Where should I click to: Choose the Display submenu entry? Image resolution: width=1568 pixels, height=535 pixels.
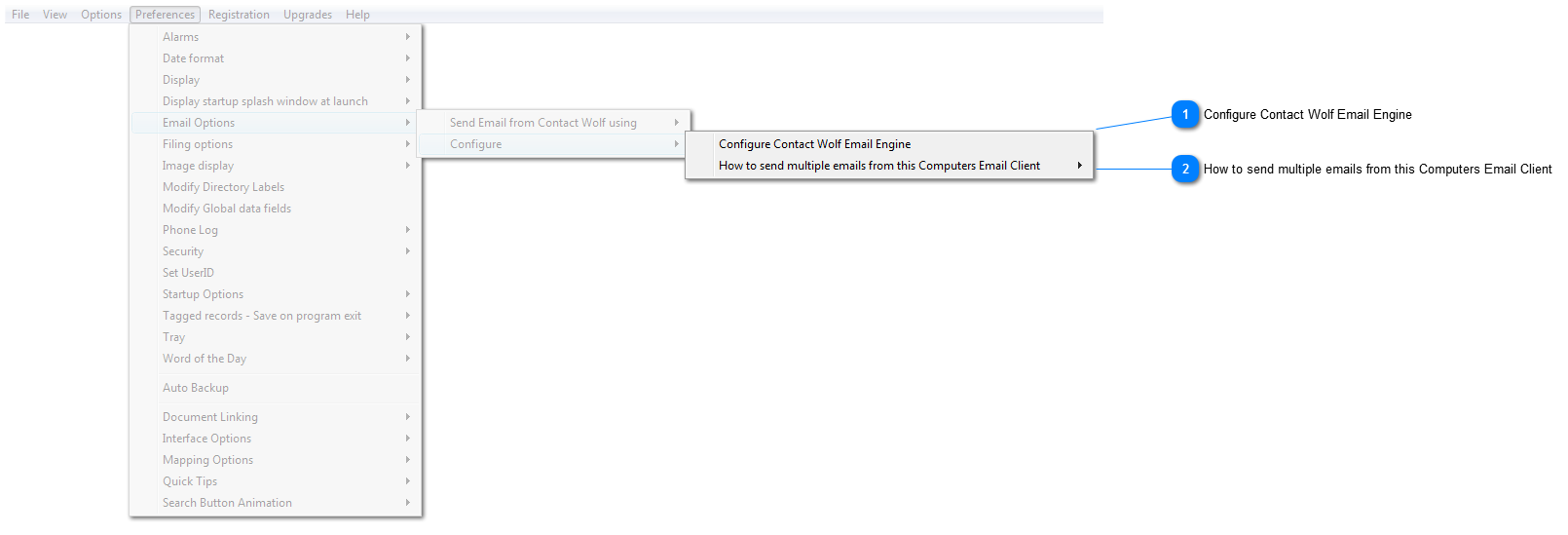pyautogui.click(x=276, y=80)
